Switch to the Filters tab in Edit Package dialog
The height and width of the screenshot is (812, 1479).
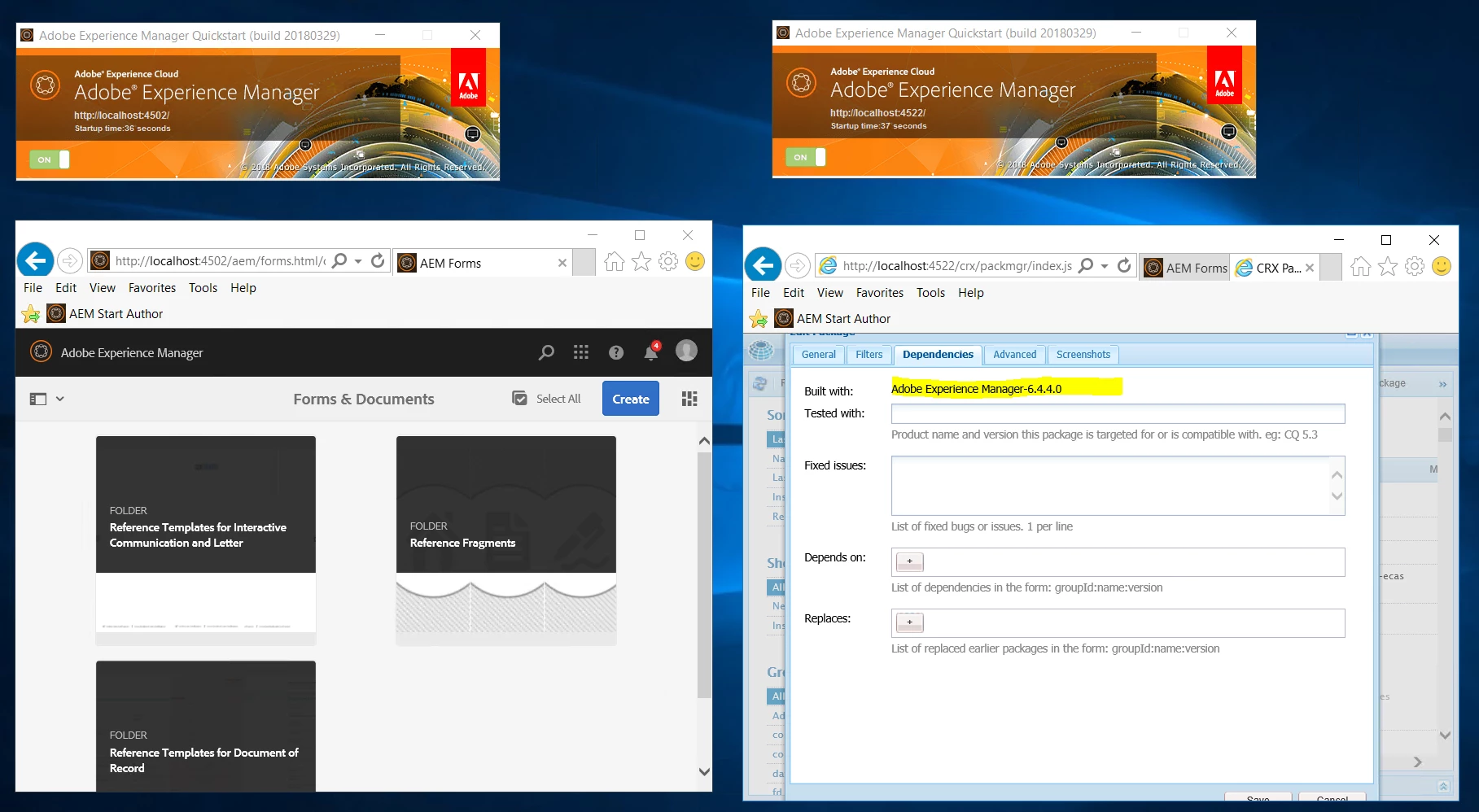point(869,355)
